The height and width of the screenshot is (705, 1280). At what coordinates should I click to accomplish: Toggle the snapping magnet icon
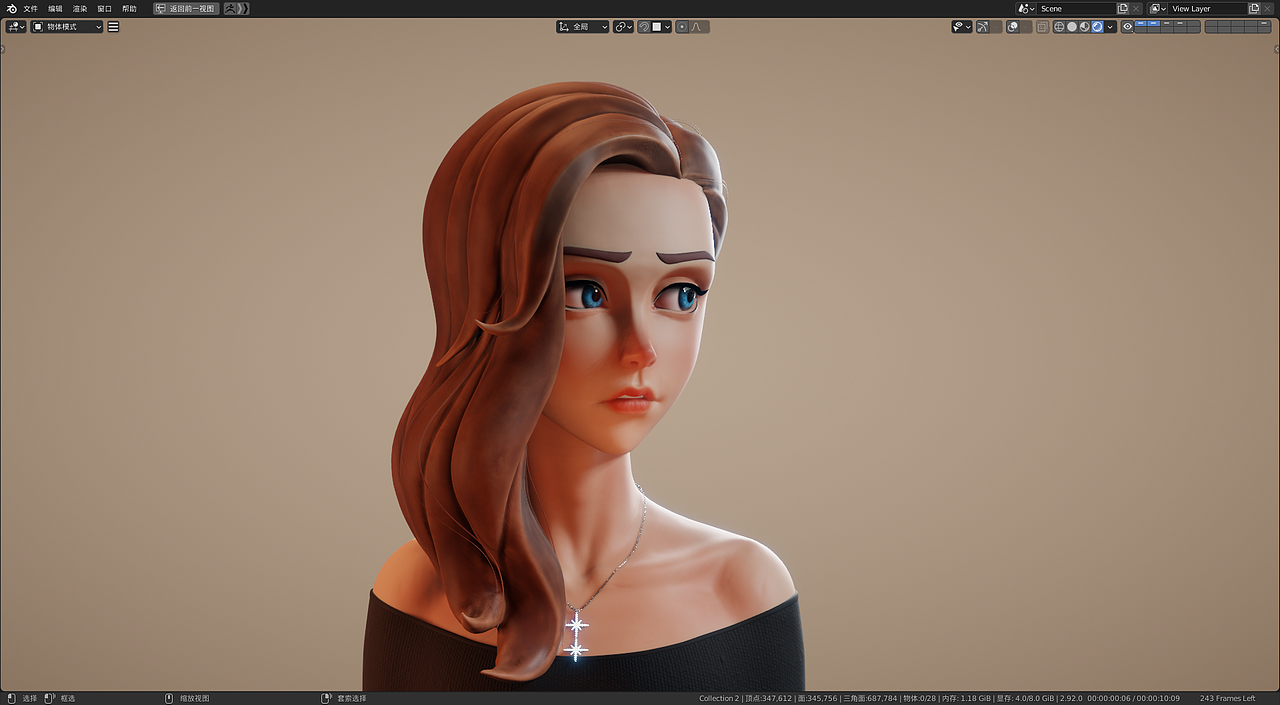644,27
